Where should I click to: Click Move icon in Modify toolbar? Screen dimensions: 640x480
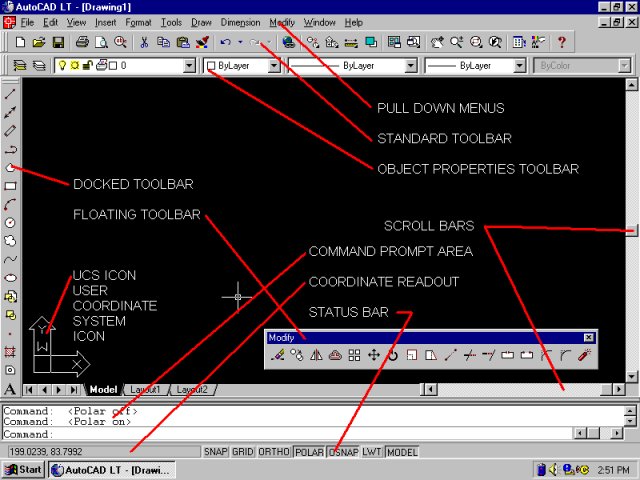pyautogui.click(x=373, y=355)
